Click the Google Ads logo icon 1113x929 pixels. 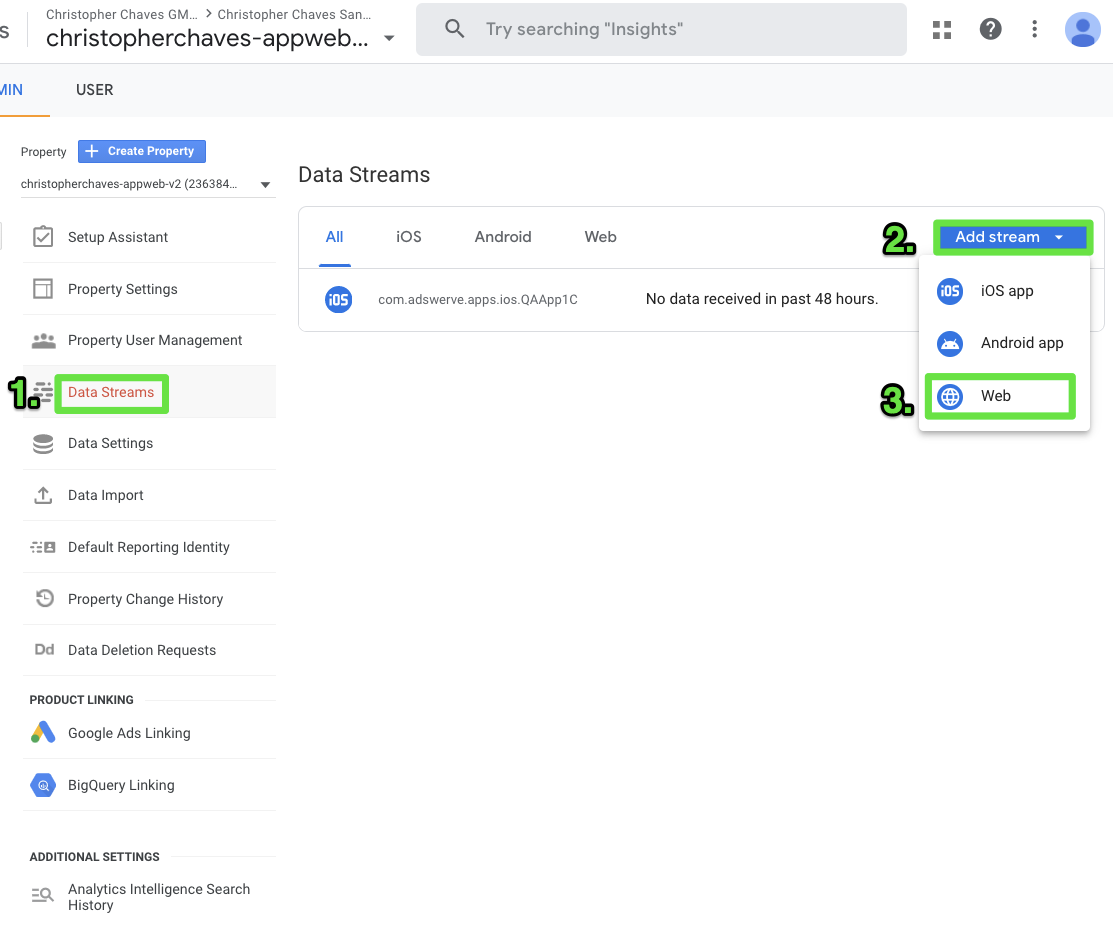coord(43,732)
